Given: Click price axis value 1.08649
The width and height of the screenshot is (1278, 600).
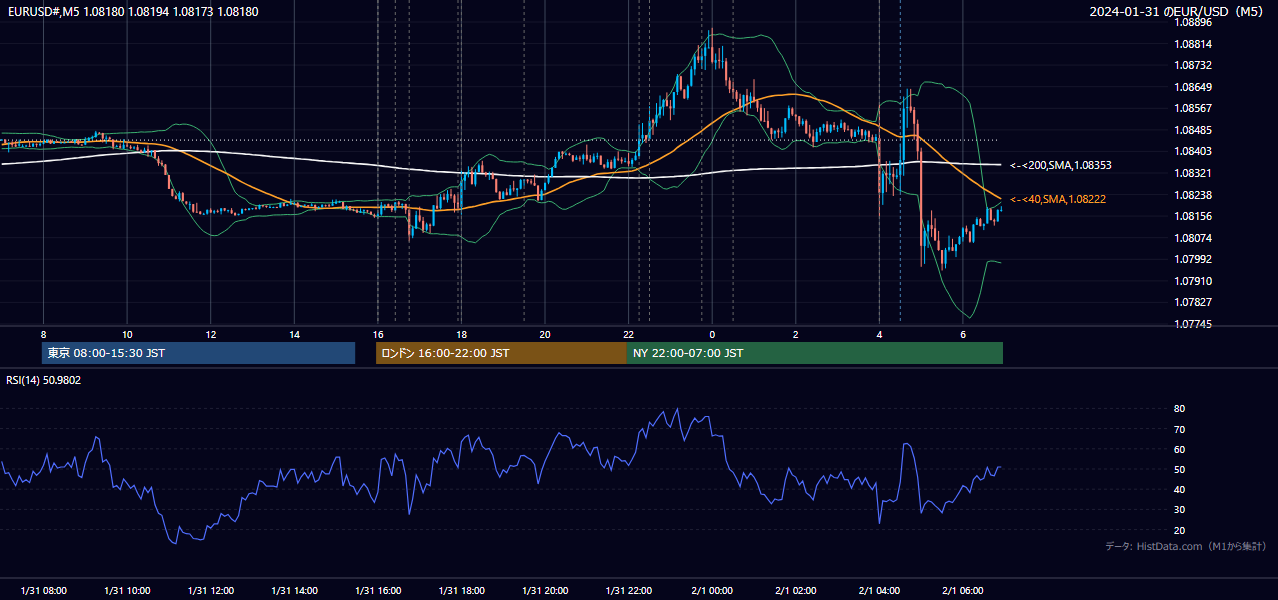Looking at the screenshot, I should 1193,87.
